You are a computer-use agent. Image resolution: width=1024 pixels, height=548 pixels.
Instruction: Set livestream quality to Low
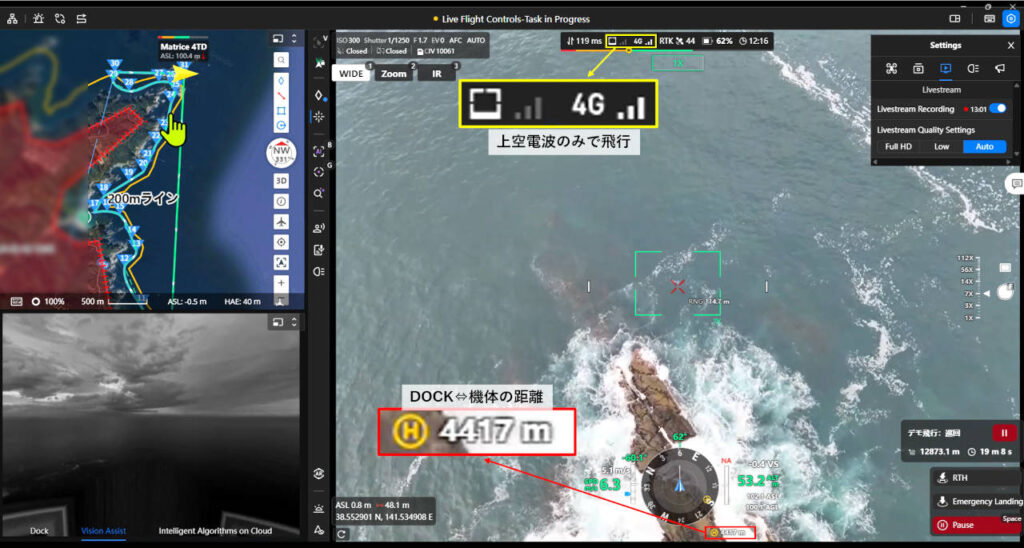pos(941,146)
